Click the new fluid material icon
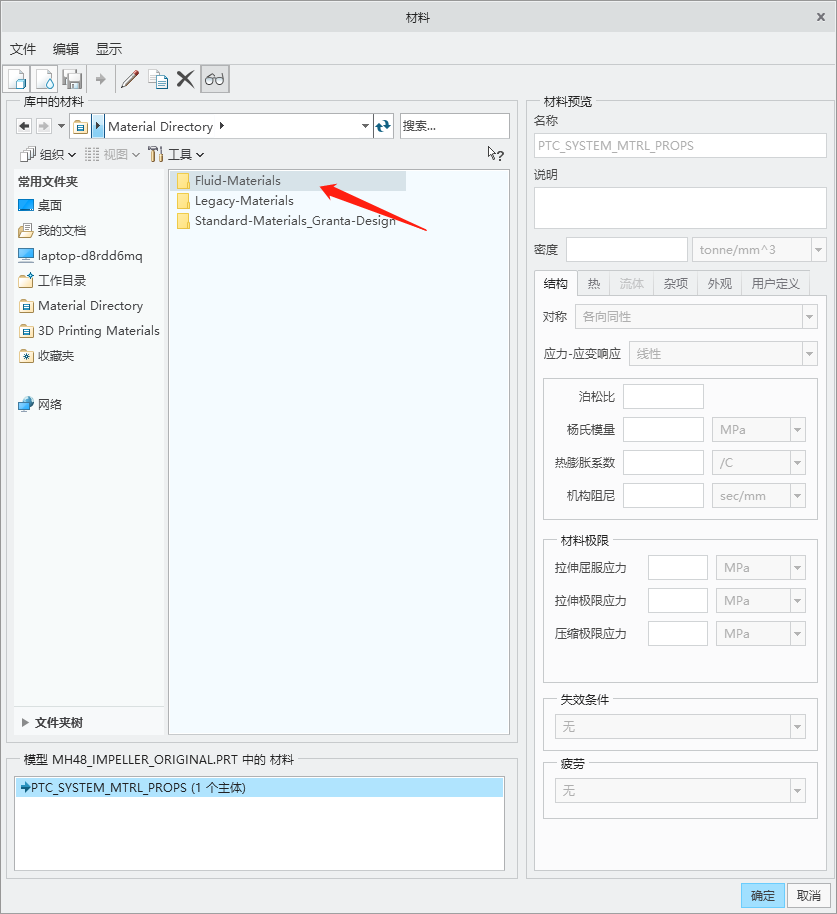837x914 pixels. (x=45, y=79)
